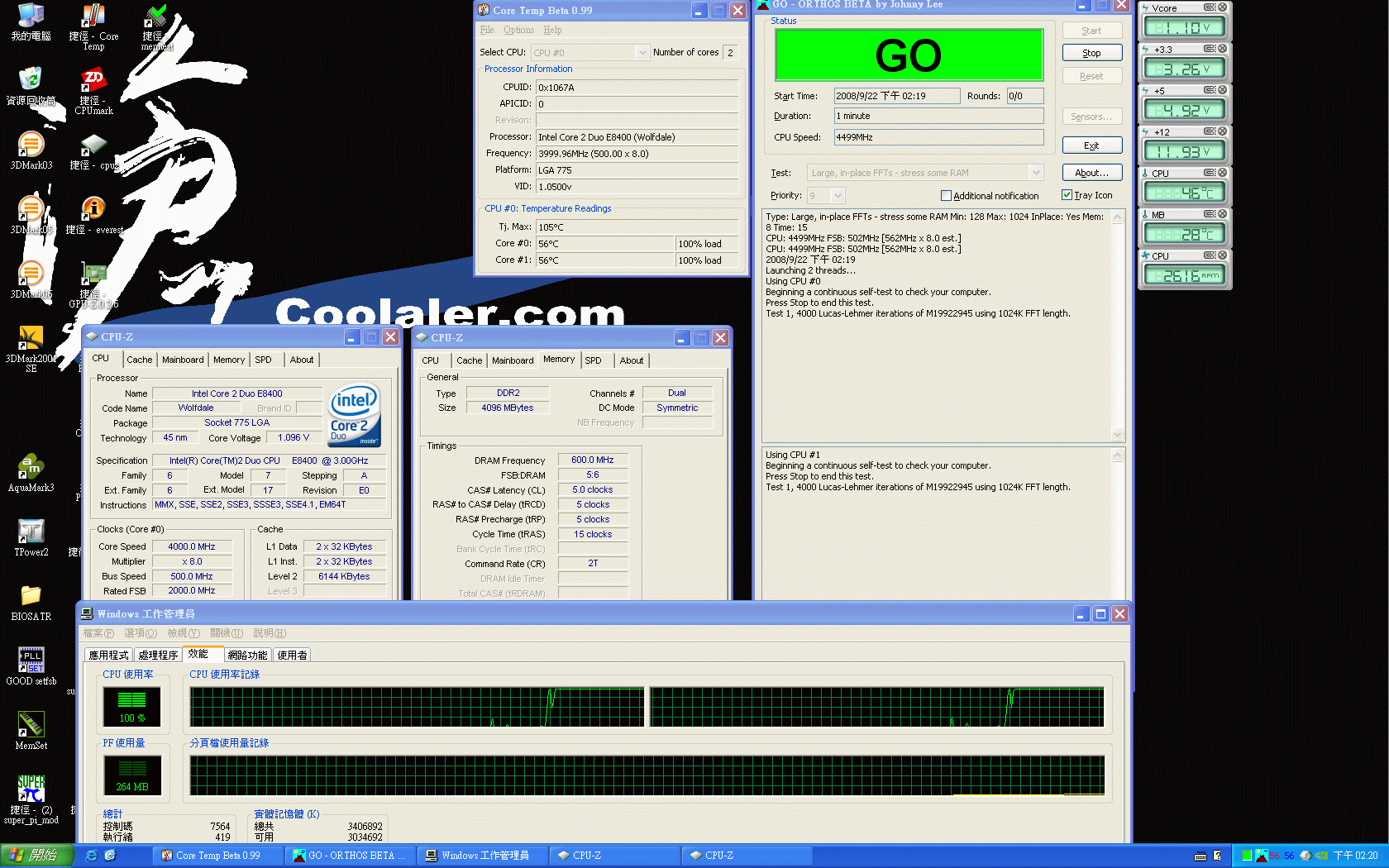Click the Windows Start button 開始
This screenshot has height=868, width=1389.
coord(37,856)
